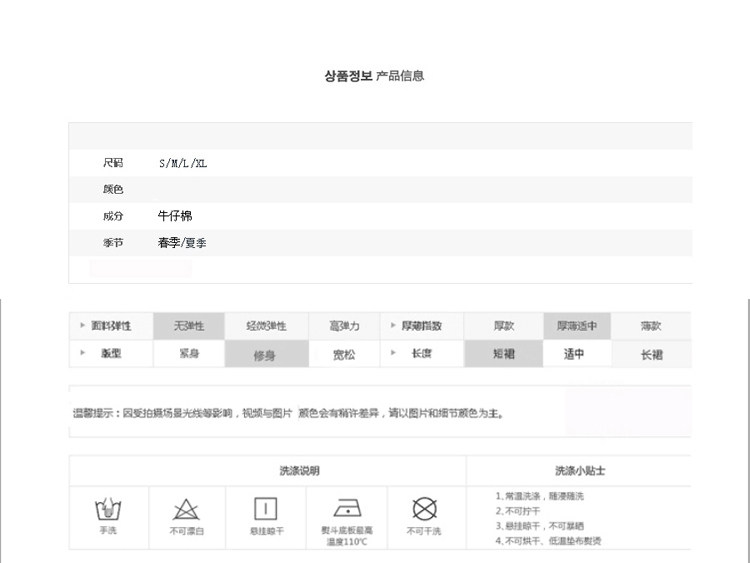This screenshot has height=563, width=750.
Task: Click the arrow beside 厚薄指数
Action: (393, 325)
